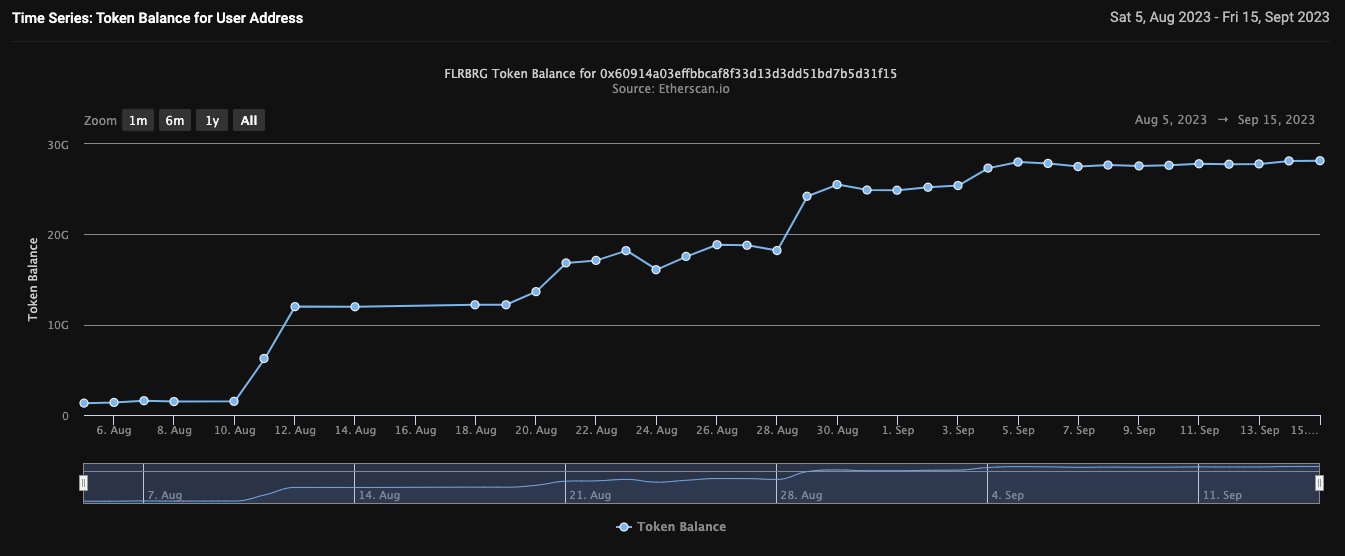Click the All zoom button

click(x=249, y=121)
